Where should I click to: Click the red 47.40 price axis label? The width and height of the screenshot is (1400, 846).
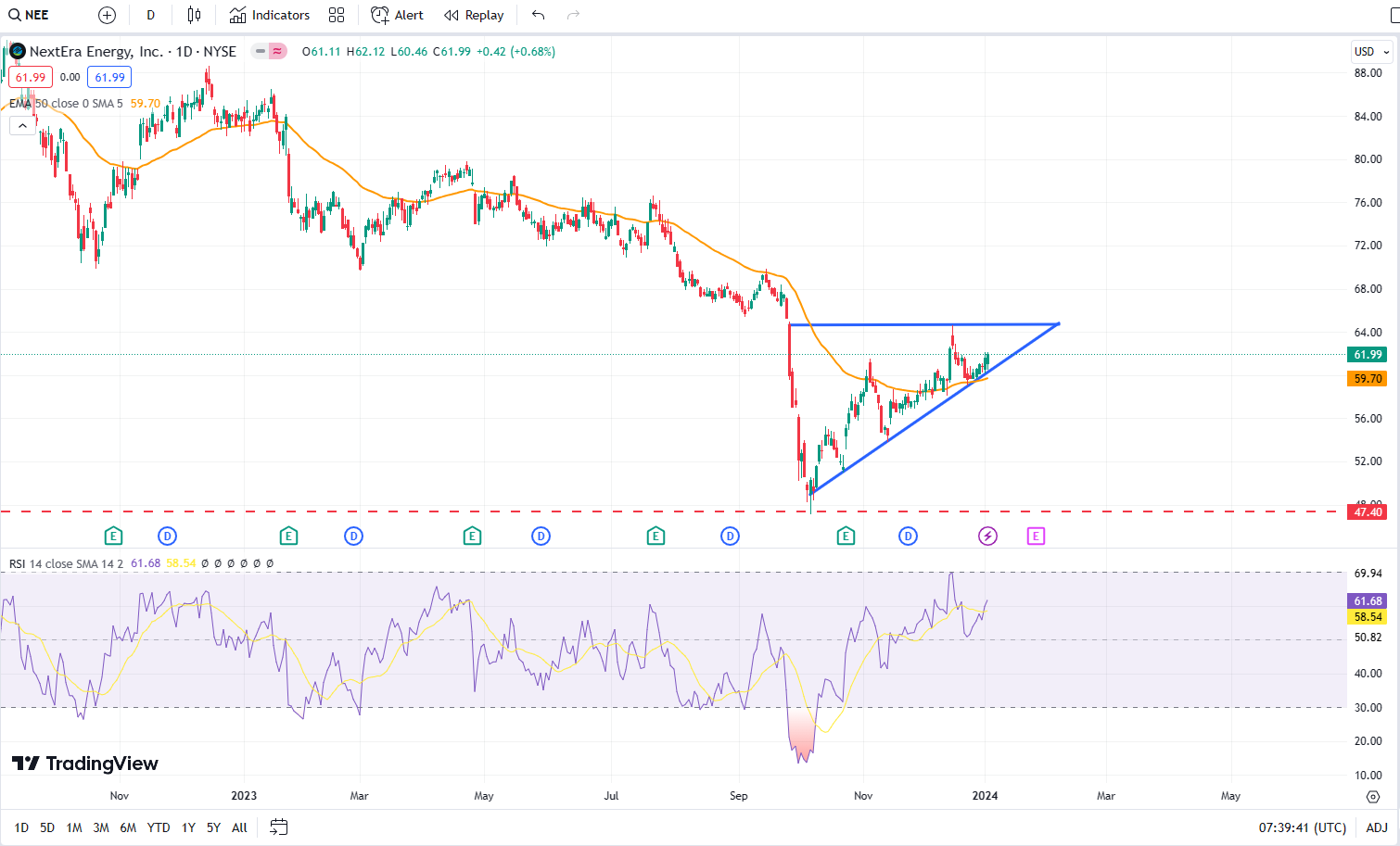coord(1367,511)
